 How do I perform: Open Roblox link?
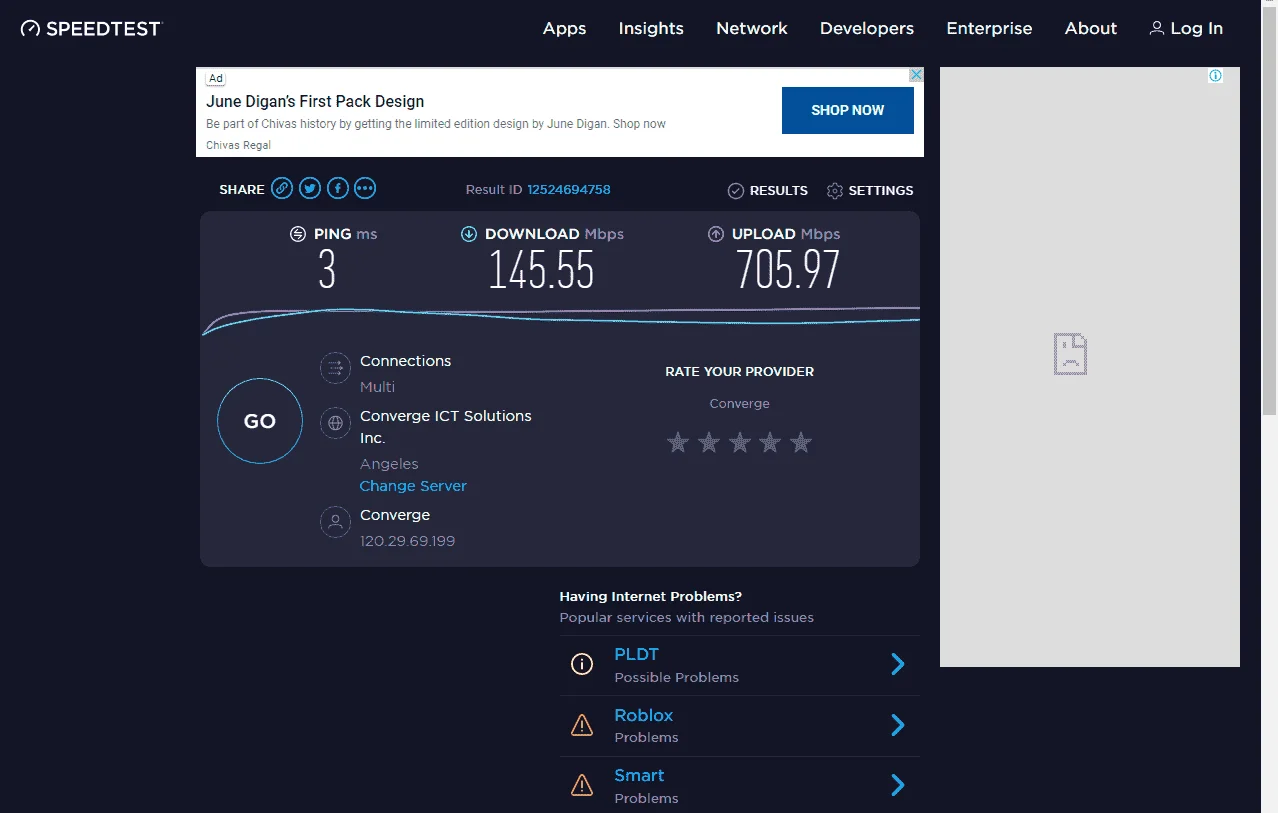644,715
